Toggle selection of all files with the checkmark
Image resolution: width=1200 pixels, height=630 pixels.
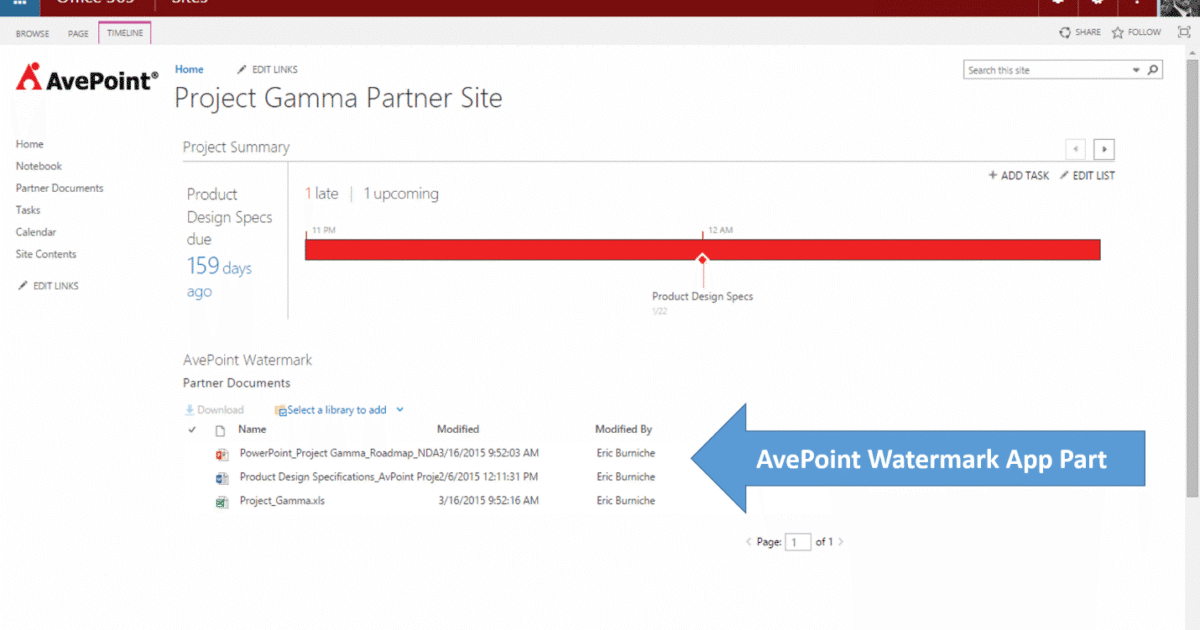pos(193,430)
